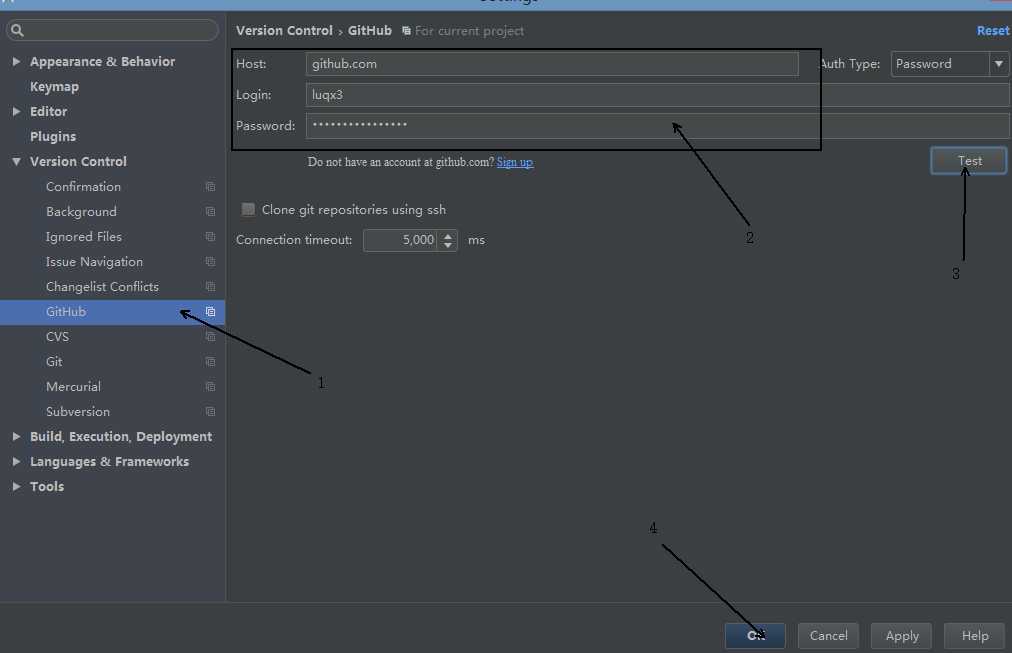Open the Auth Type dropdown

(x=949, y=64)
